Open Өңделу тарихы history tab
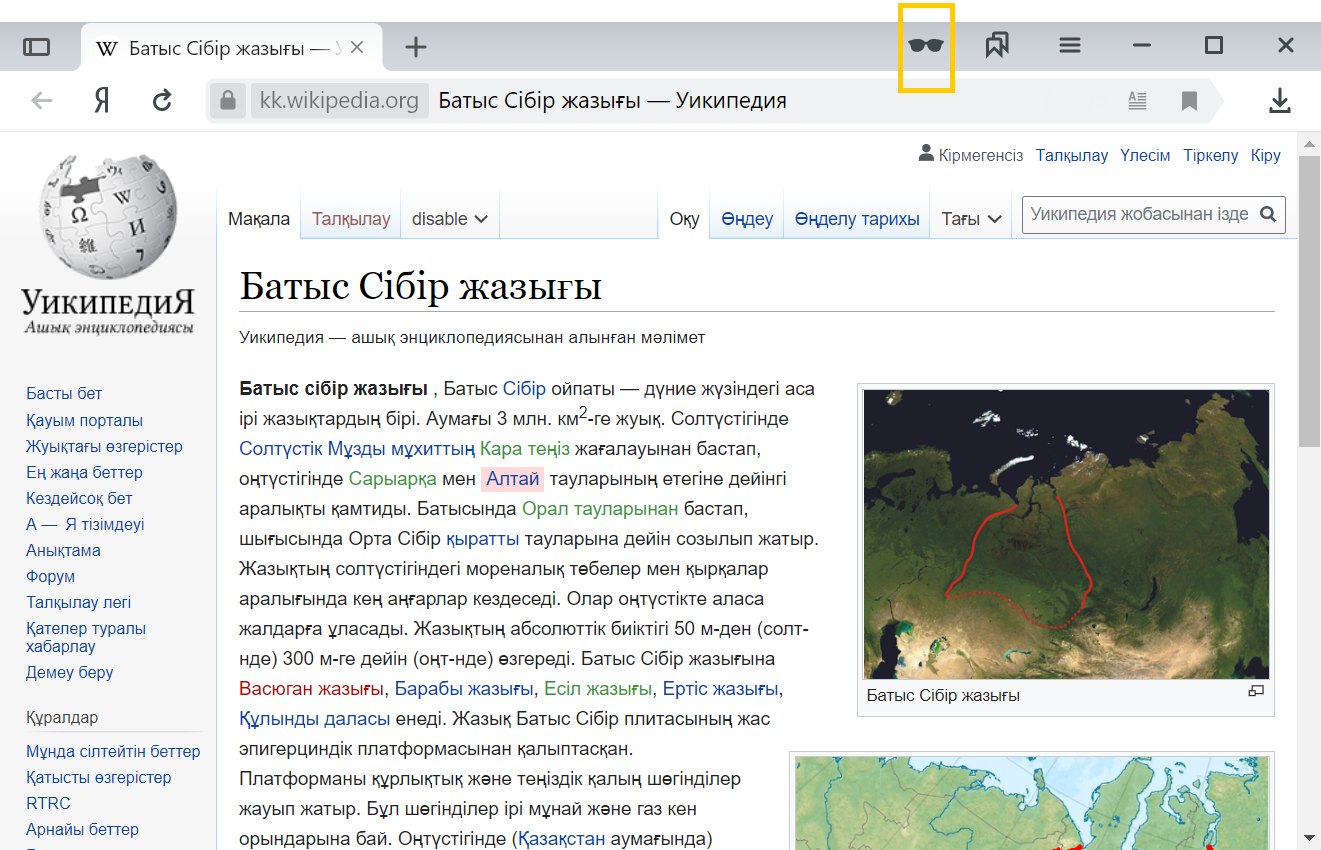The height and width of the screenshot is (850, 1321). tap(857, 219)
